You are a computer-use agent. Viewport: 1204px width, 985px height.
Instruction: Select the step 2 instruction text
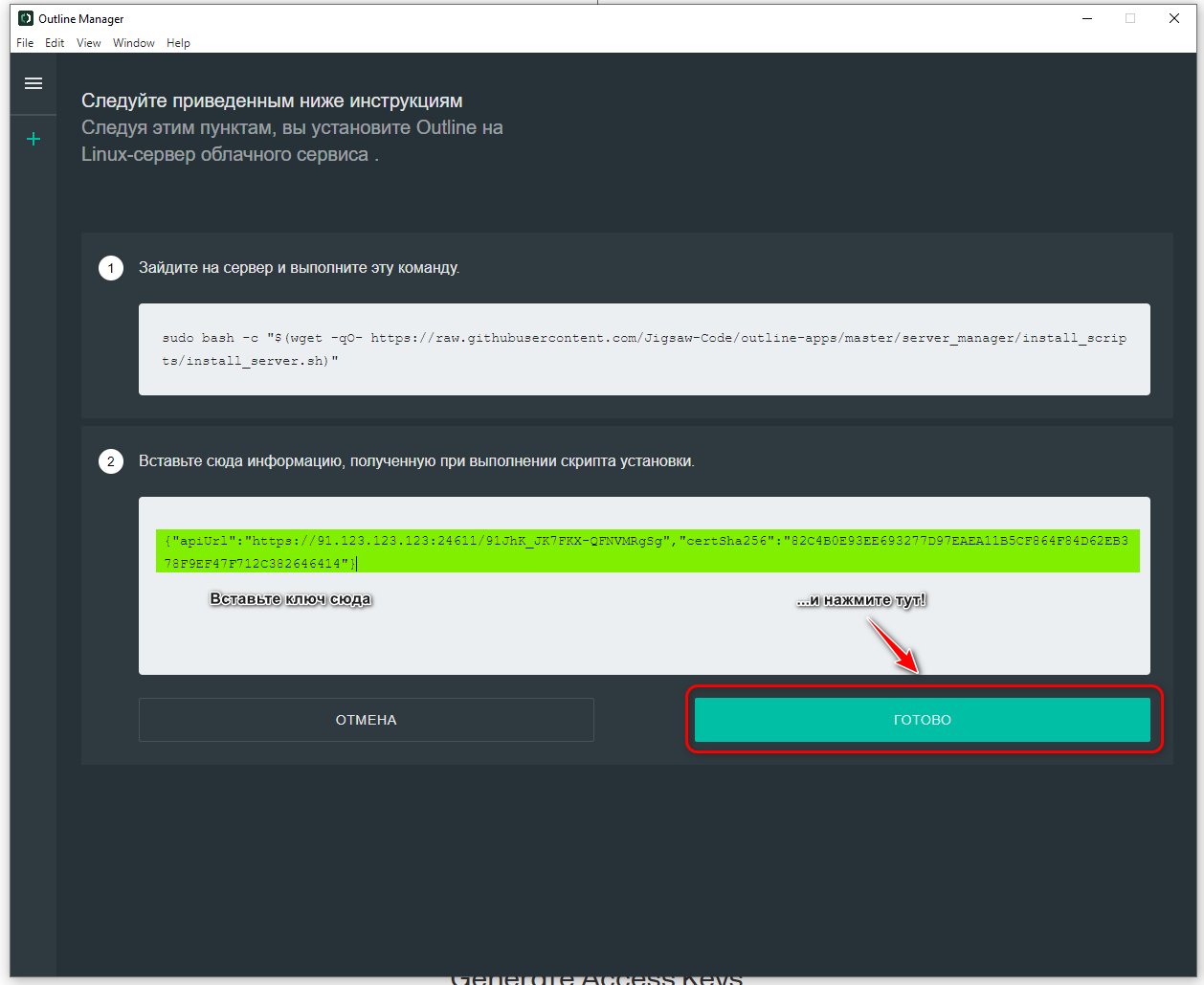pos(417,461)
